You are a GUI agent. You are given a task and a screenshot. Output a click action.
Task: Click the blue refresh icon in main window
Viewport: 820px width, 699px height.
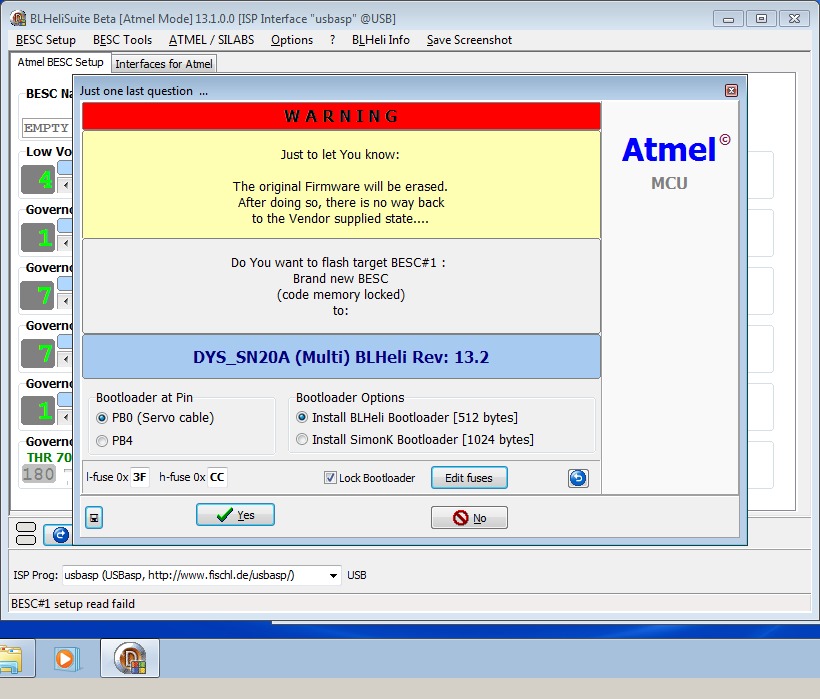pos(59,535)
